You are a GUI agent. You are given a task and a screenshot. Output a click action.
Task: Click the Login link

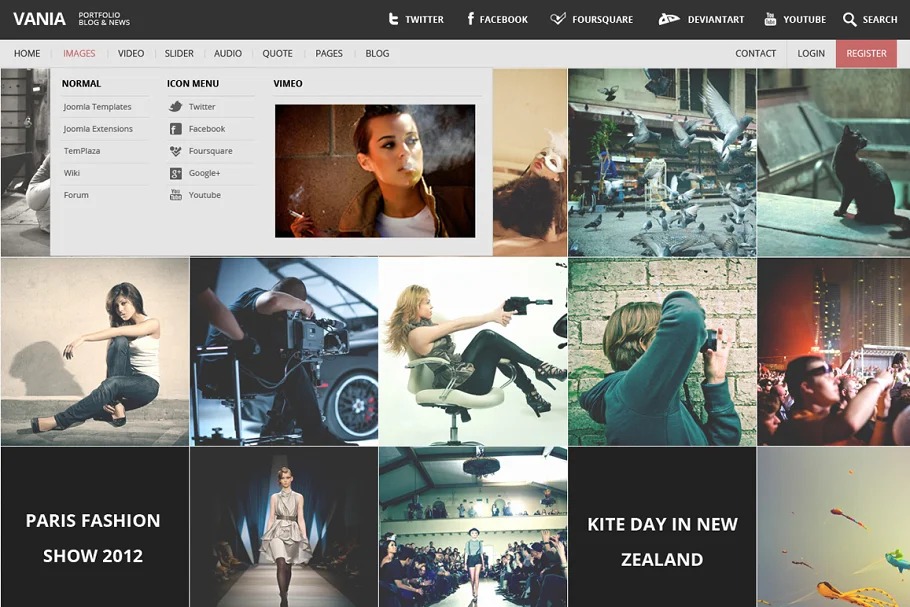(811, 54)
